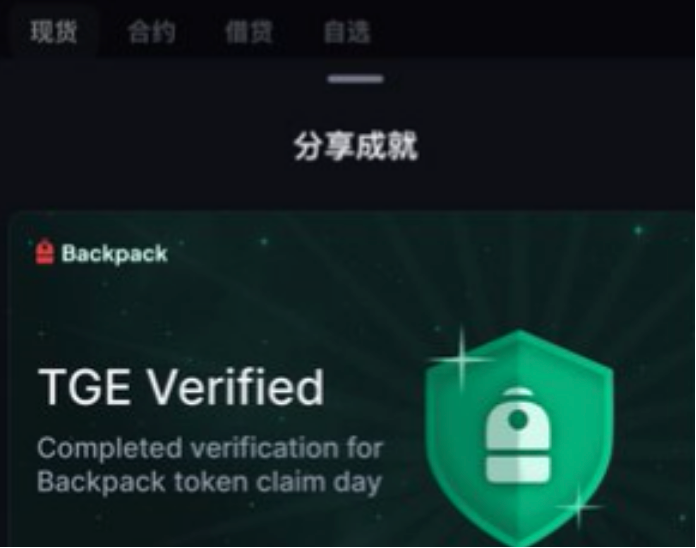Screen dimensions: 696x548
Task: Click the large sparkle above the shield
Action: 462,359
